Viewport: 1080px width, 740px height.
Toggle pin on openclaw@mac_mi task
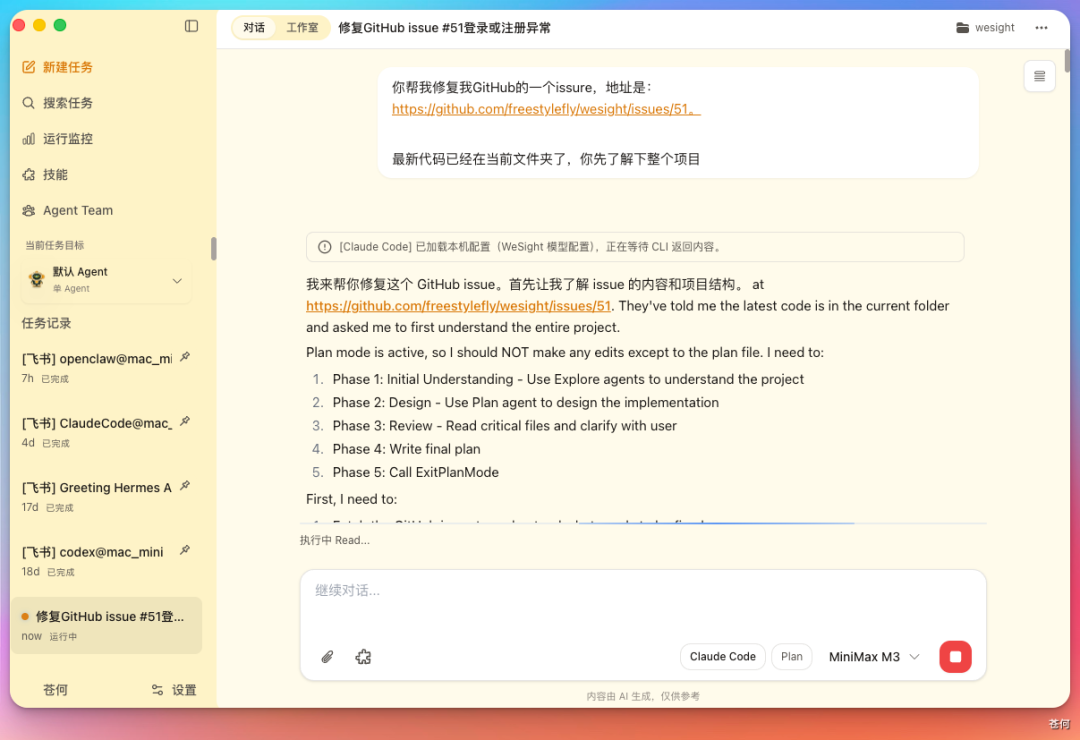185,357
